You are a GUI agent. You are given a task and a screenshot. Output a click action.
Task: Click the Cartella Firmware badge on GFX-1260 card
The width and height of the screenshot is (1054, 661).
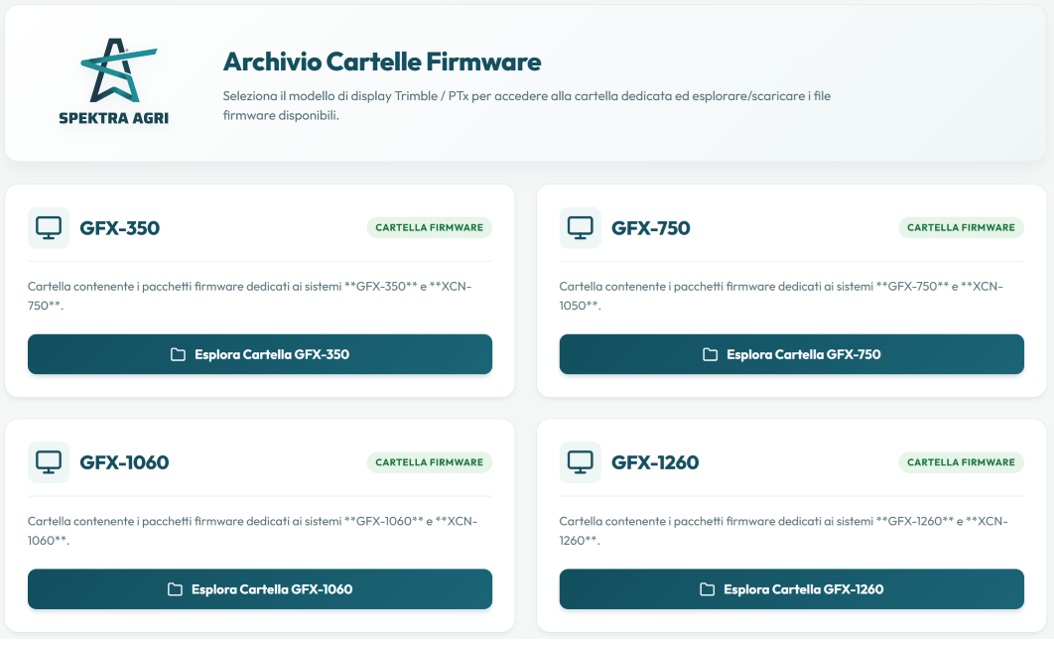(961, 462)
